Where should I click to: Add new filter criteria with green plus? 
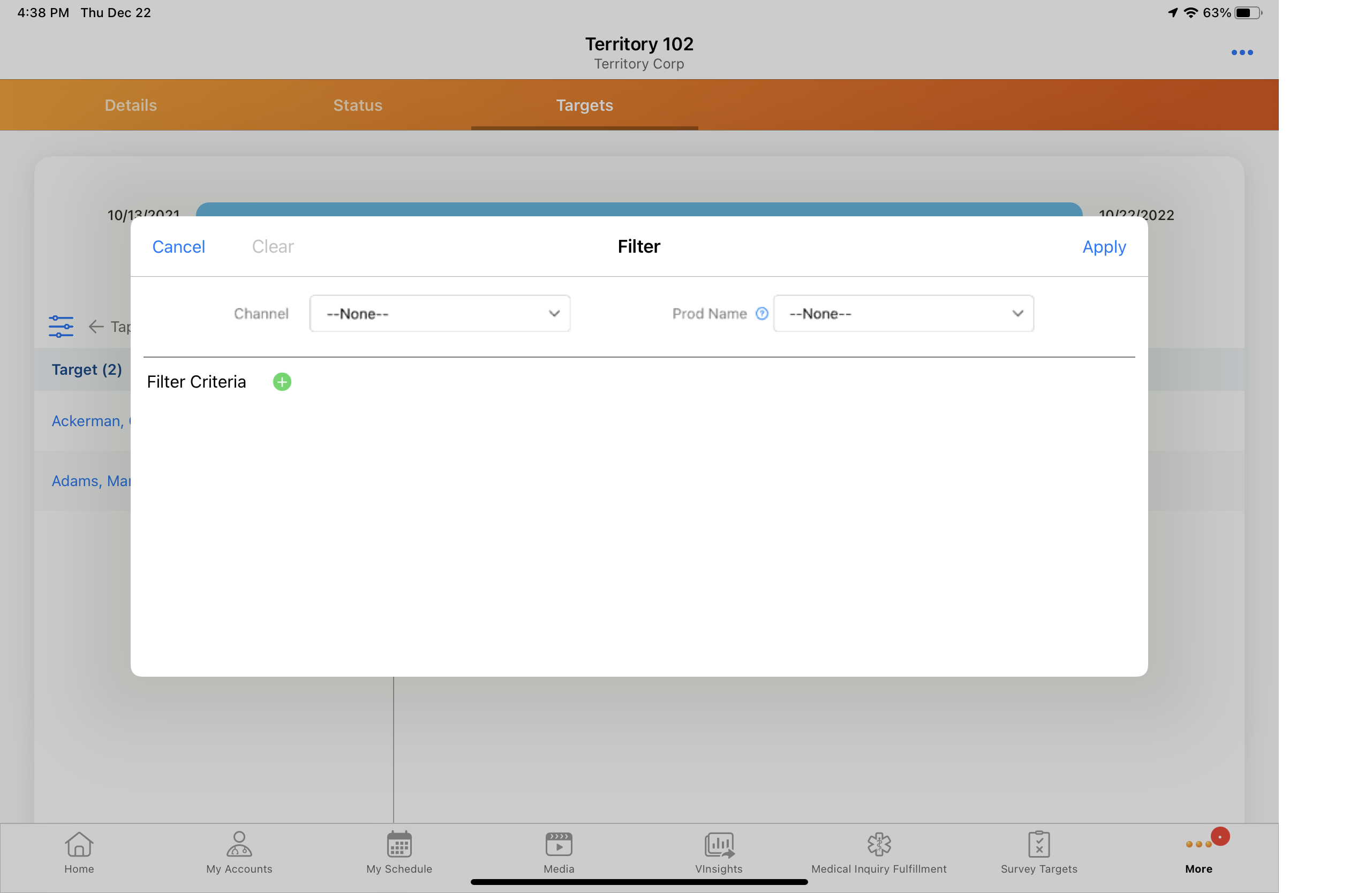282,382
